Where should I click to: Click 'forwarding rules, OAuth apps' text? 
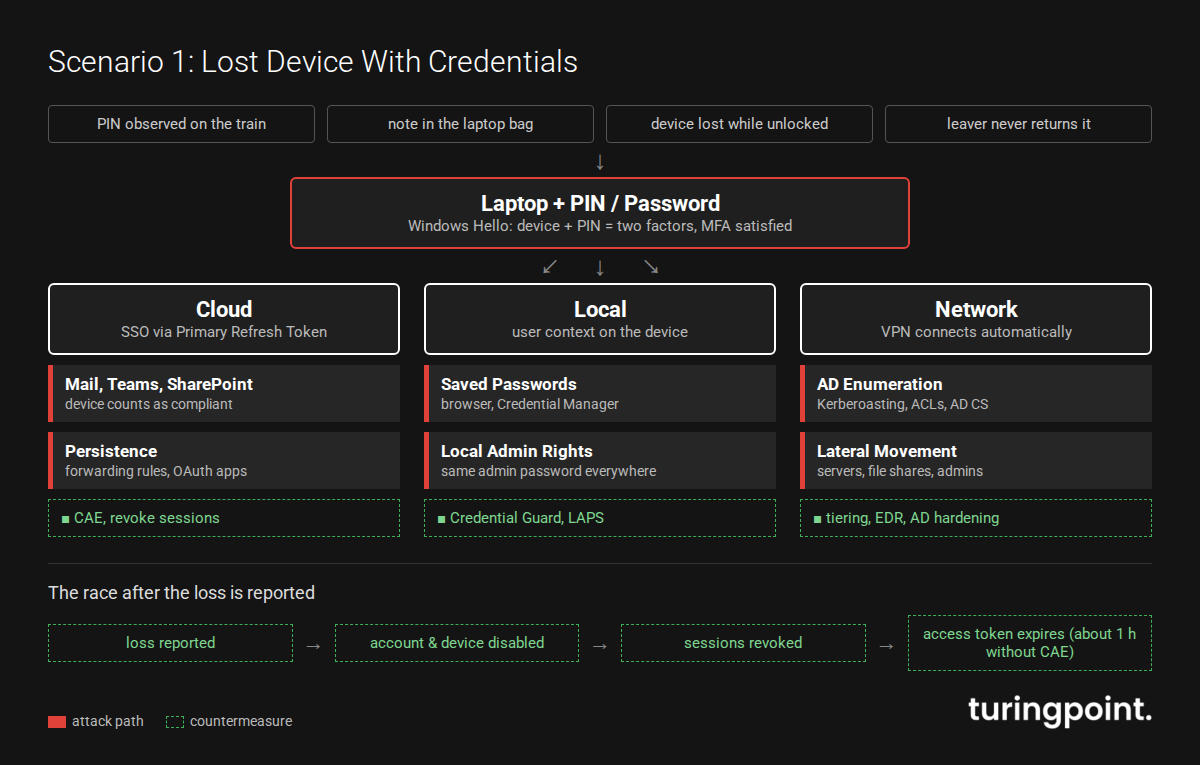(156, 471)
